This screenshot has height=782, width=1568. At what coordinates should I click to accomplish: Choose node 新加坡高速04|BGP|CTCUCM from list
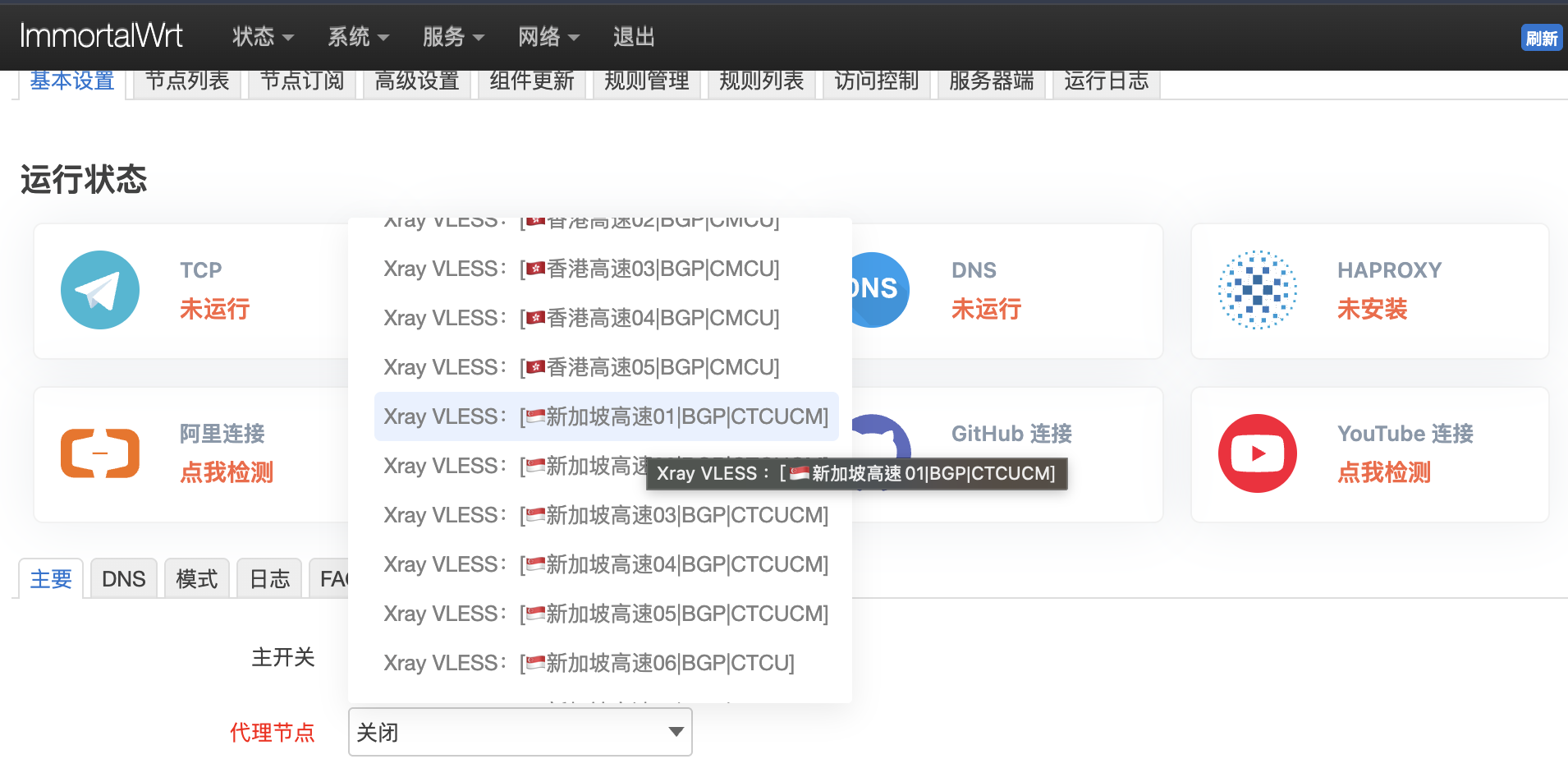(606, 564)
